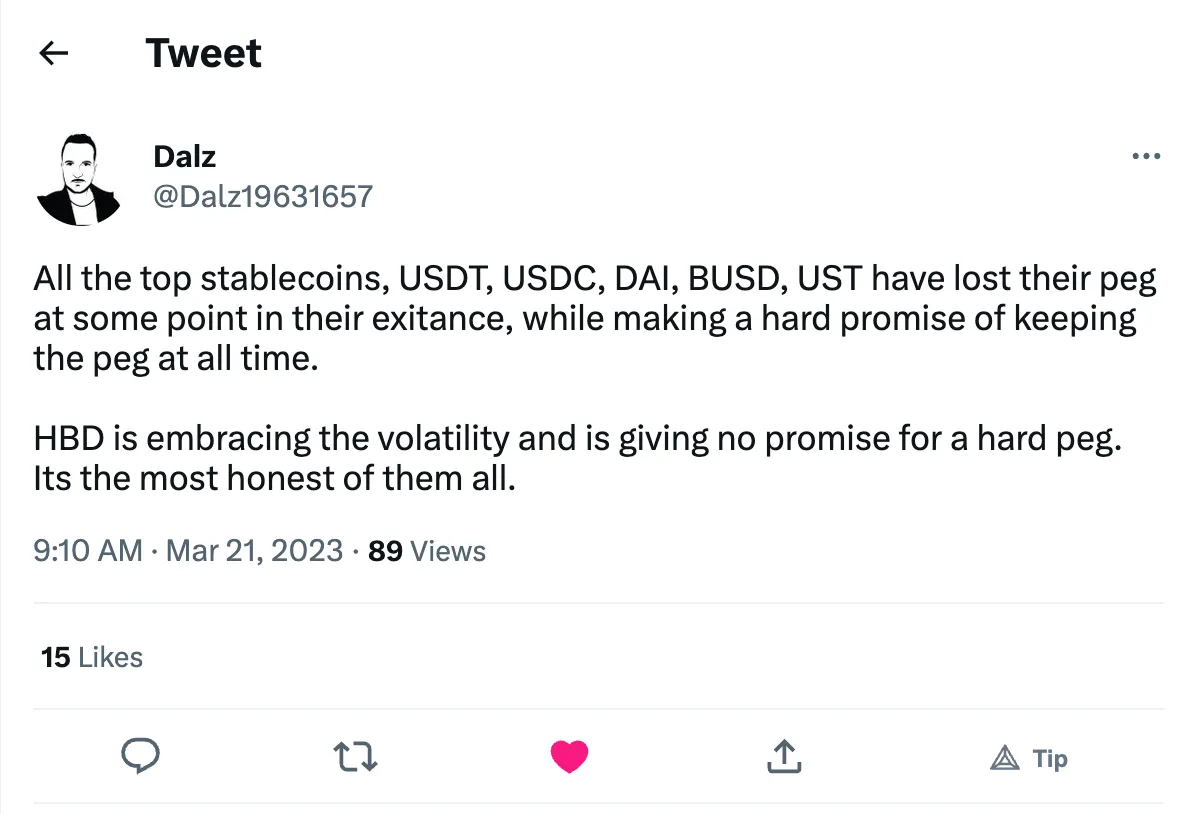The image size is (1196, 814).
Task: Click the Brave triangle tip icon
Action: click(x=1005, y=758)
